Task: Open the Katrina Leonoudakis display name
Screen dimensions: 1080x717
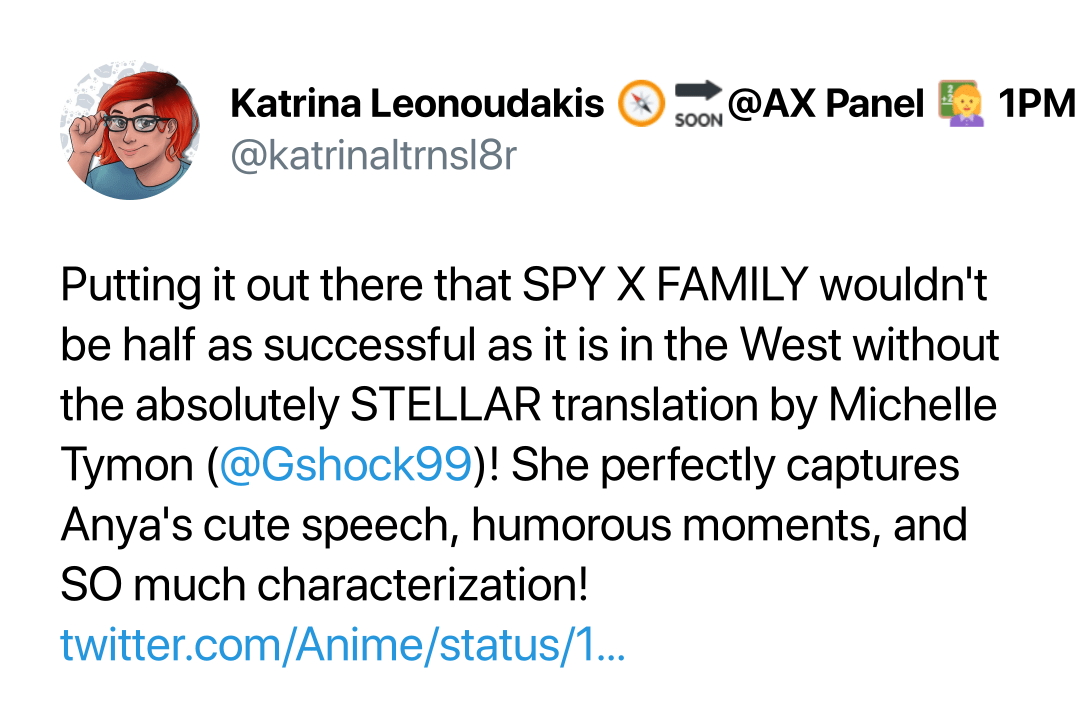Action: [417, 104]
